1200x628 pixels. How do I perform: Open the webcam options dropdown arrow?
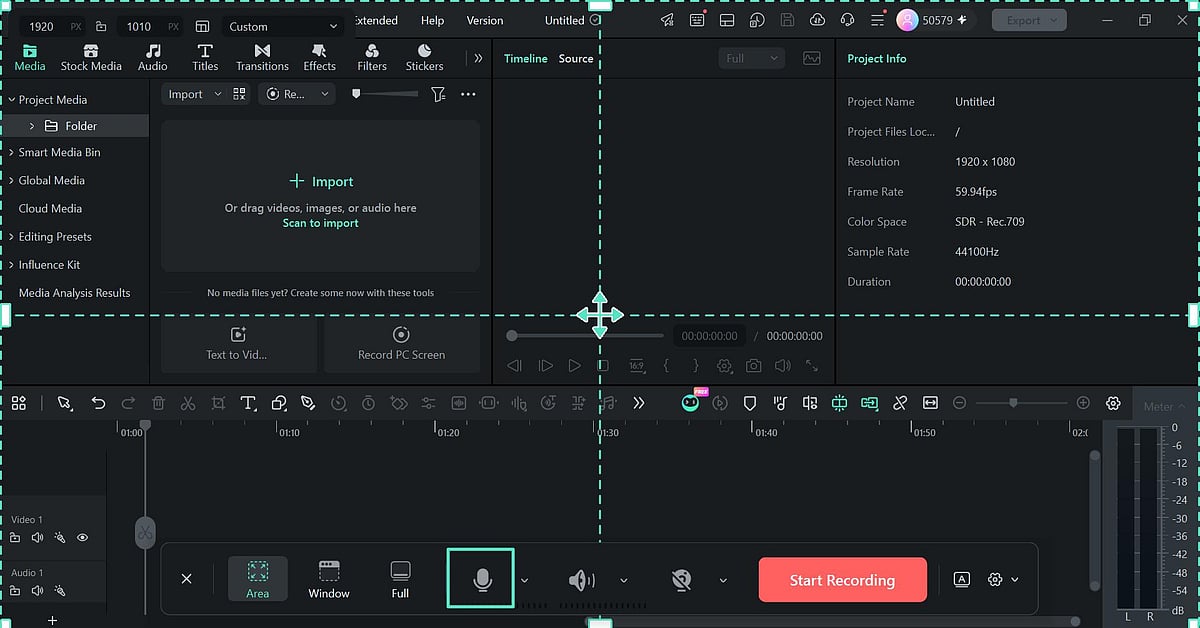(x=723, y=580)
